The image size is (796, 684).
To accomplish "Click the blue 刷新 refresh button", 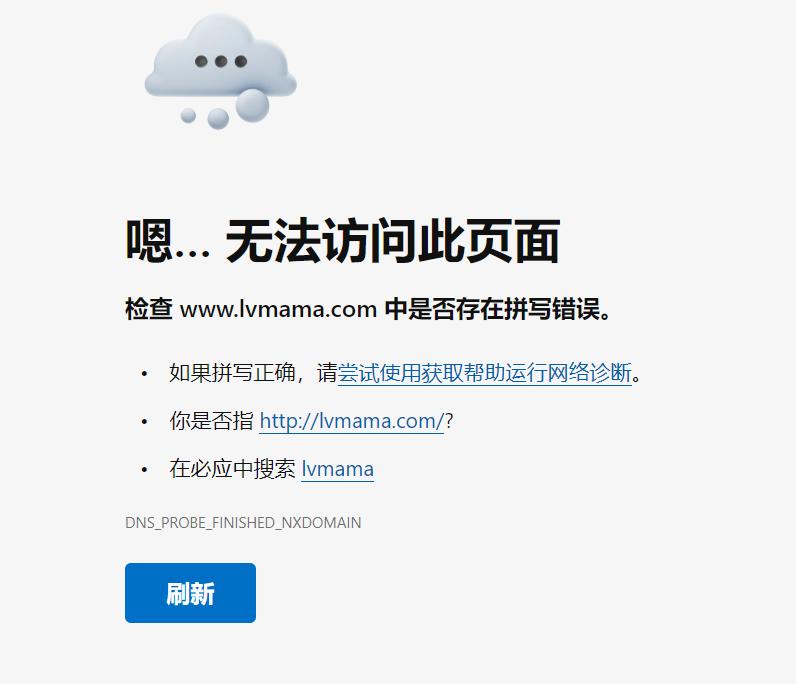I will (x=190, y=593).
